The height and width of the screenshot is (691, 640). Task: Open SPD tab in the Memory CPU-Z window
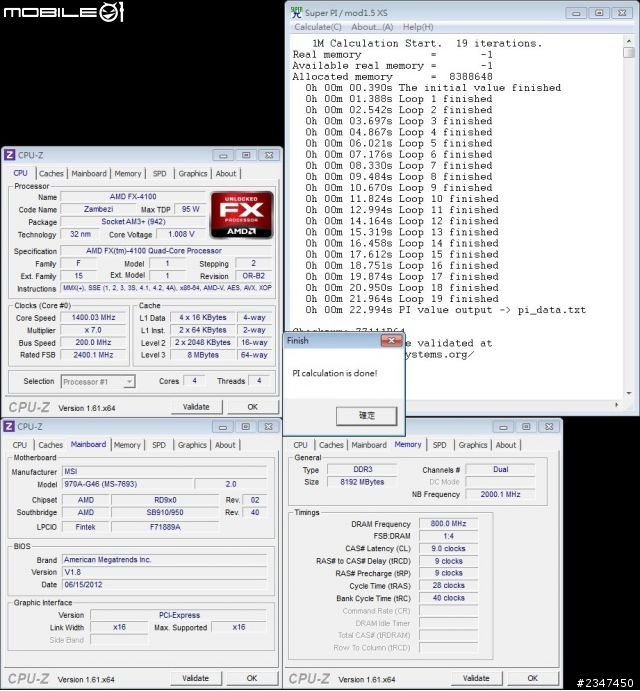(x=439, y=445)
